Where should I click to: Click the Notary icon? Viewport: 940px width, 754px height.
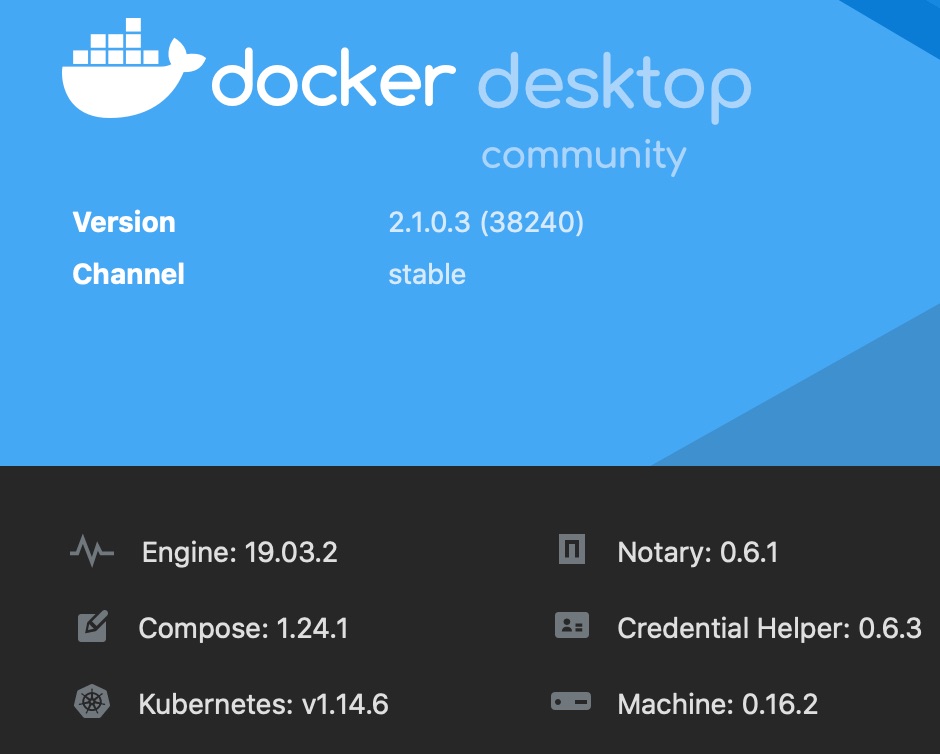pyautogui.click(x=572, y=549)
